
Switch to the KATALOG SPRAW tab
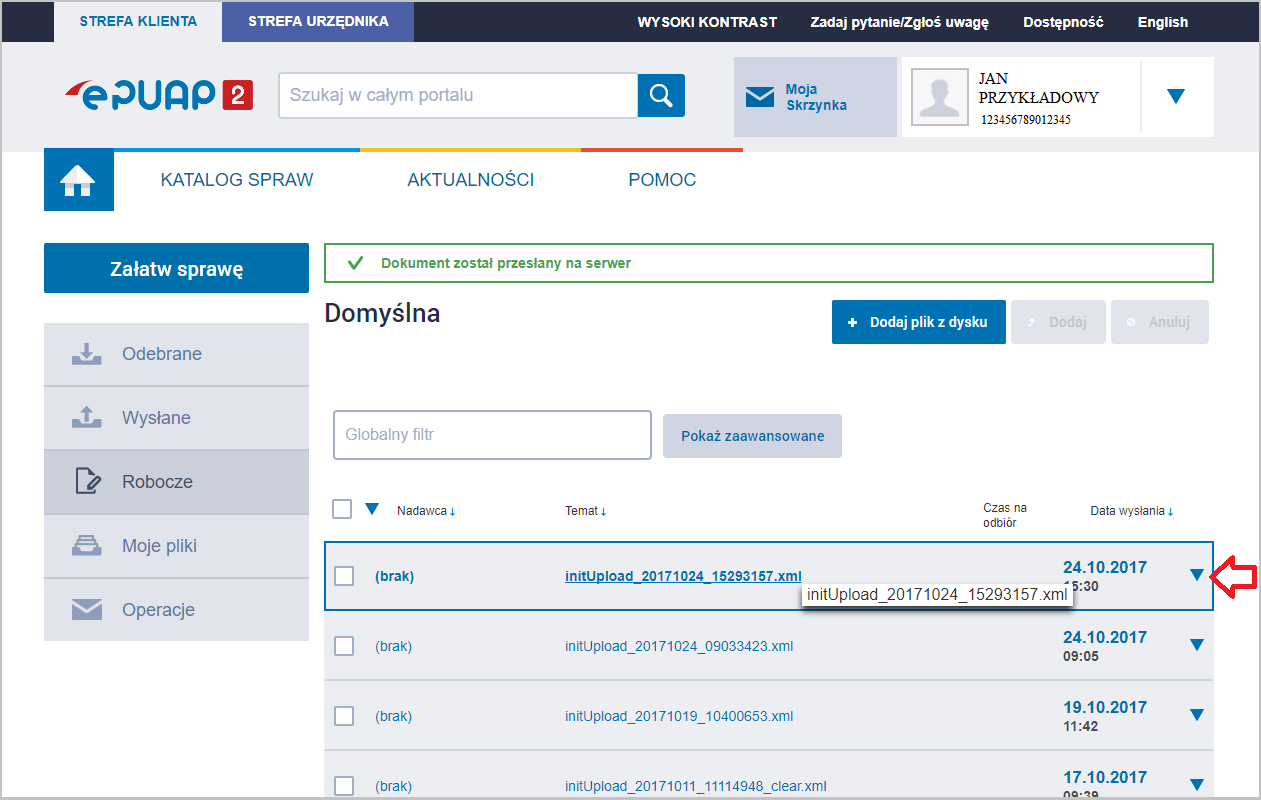pyautogui.click(x=236, y=180)
